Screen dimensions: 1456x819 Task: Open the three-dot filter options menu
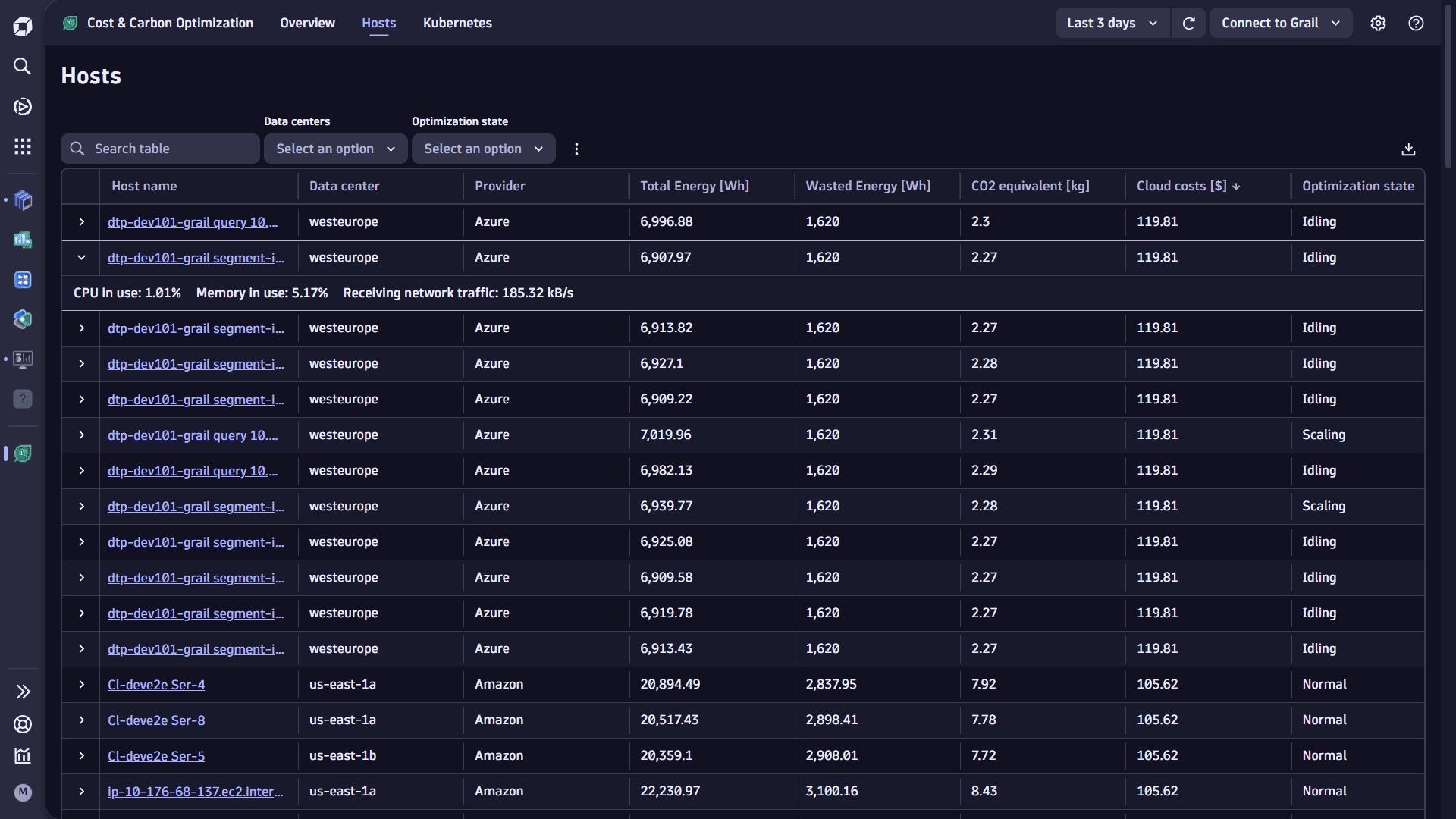point(576,149)
